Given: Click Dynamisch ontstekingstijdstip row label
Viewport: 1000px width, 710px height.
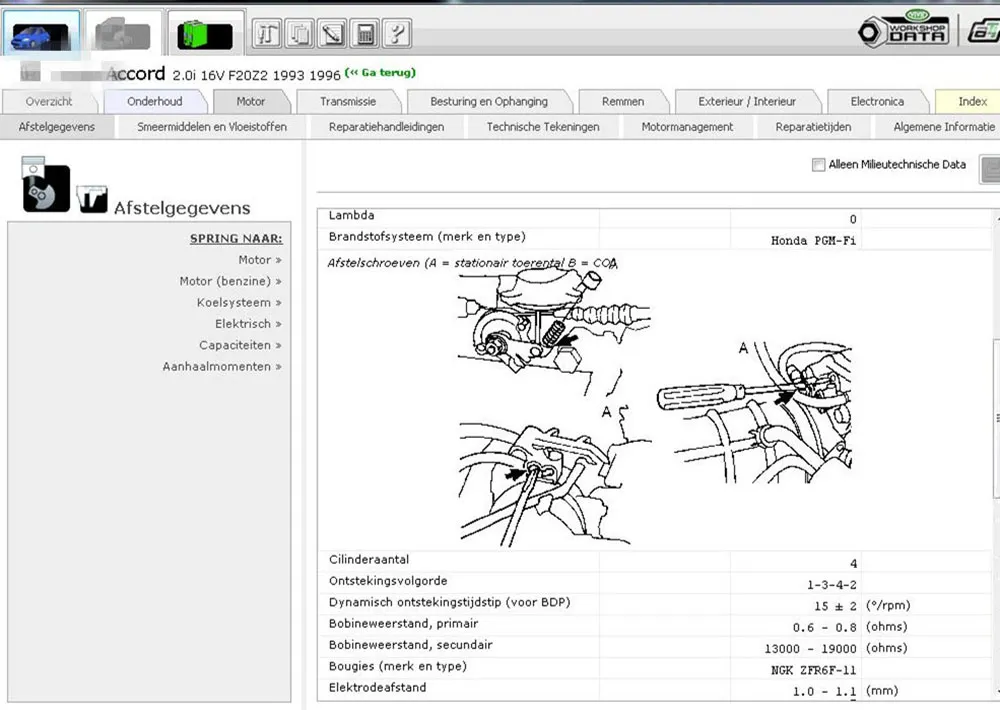Looking at the screenshot, I should (x=449, y=602).
